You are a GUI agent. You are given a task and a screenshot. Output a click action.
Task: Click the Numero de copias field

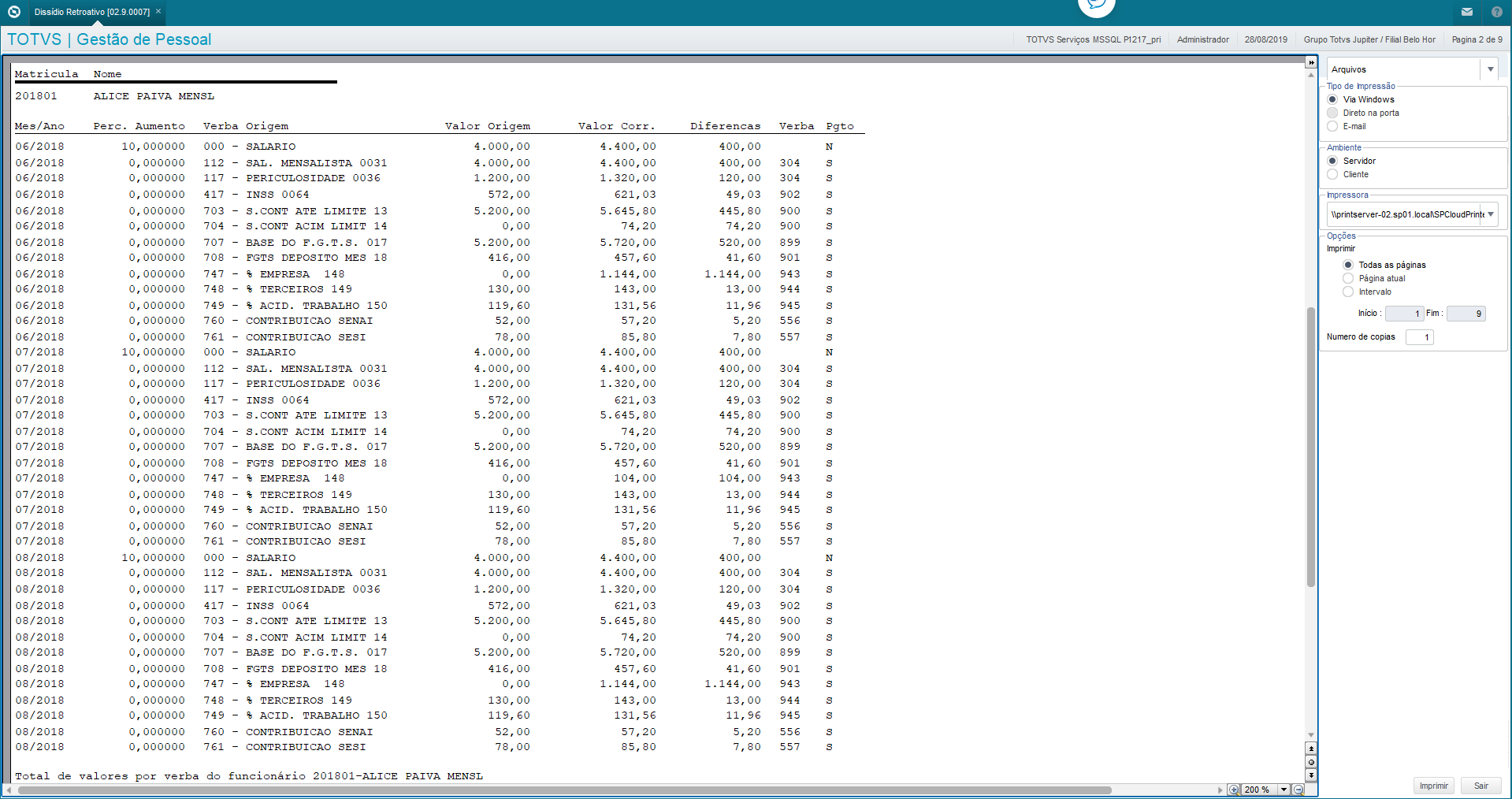coord(1419,337)
